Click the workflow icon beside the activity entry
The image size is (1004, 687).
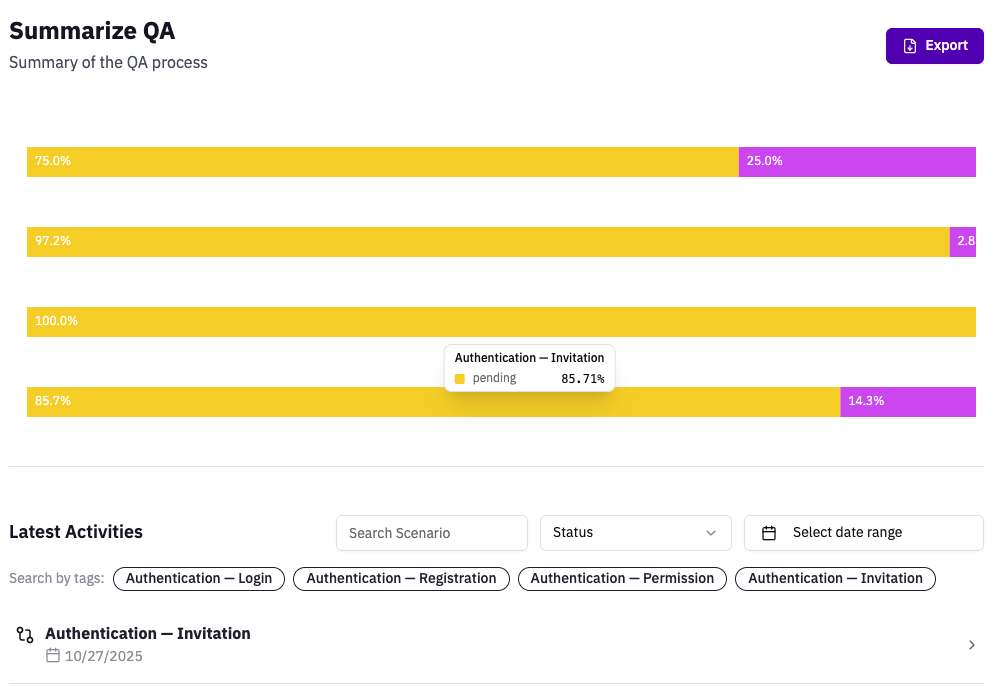25,634
